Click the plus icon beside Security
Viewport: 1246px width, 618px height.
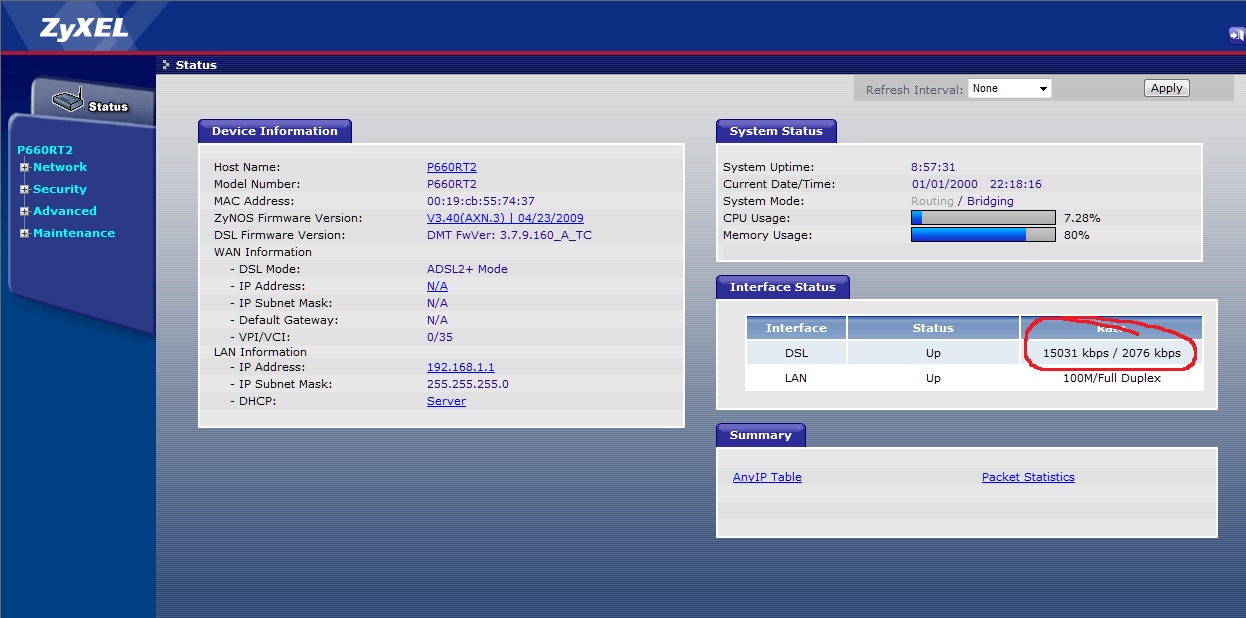click(25, 189)
